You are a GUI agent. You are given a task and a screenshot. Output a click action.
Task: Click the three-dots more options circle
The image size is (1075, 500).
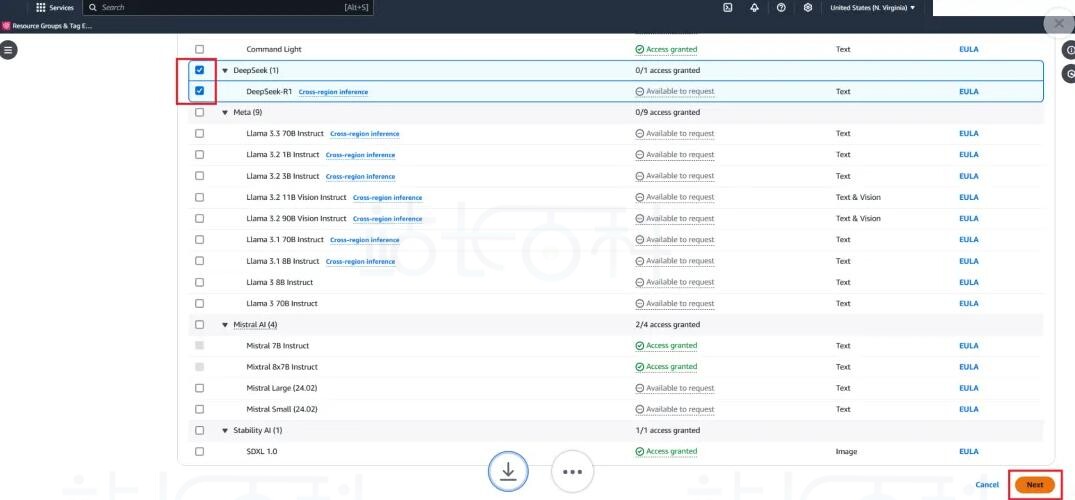click(x=572, y=472)
